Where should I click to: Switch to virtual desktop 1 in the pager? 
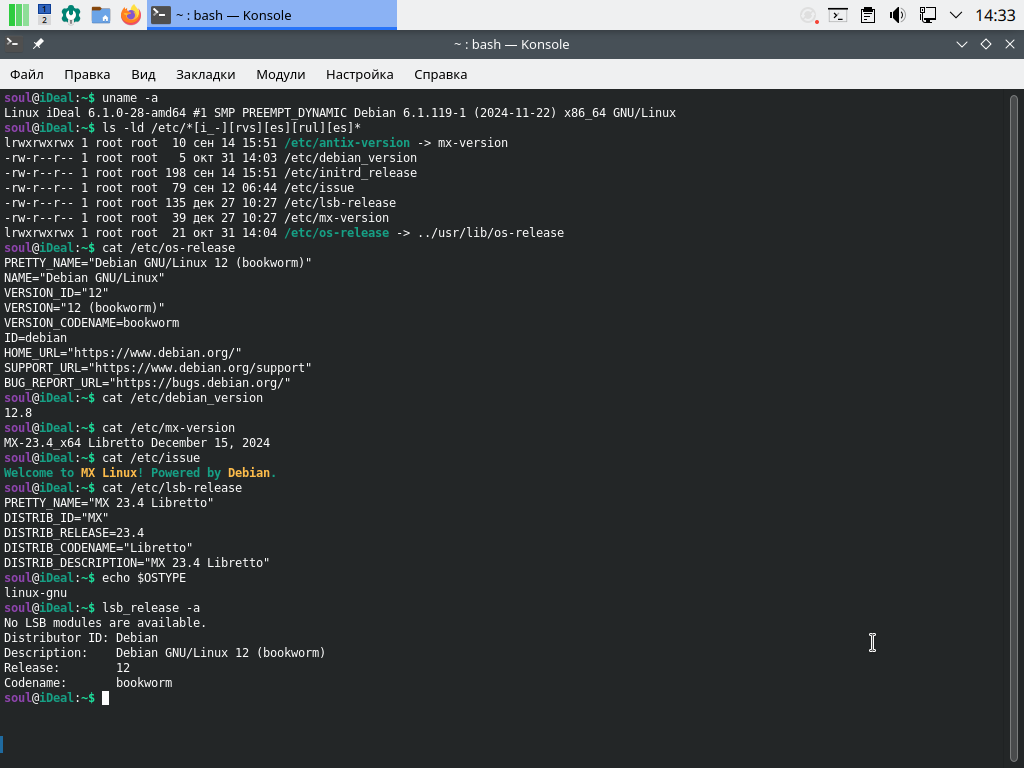click(x=44, y=9)
